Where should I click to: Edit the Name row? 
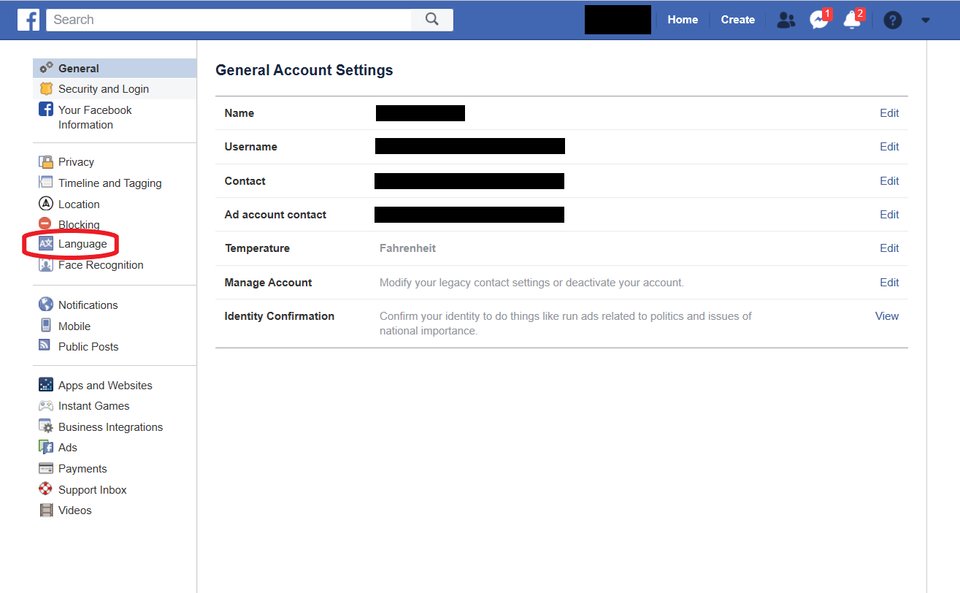click(x=889, y=113)
